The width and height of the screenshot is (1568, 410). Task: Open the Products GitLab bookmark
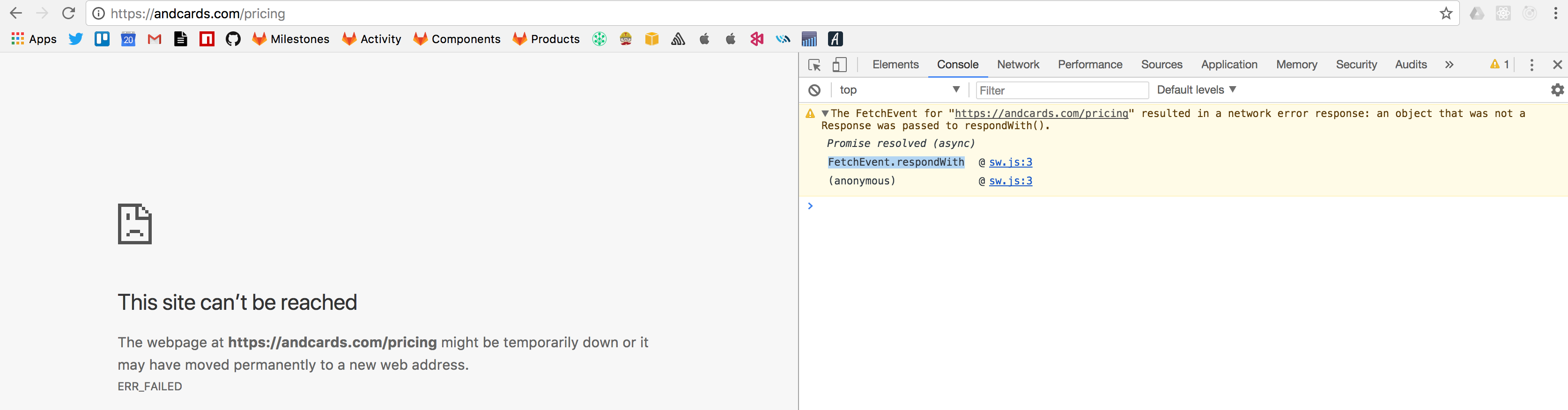[547, 39]
